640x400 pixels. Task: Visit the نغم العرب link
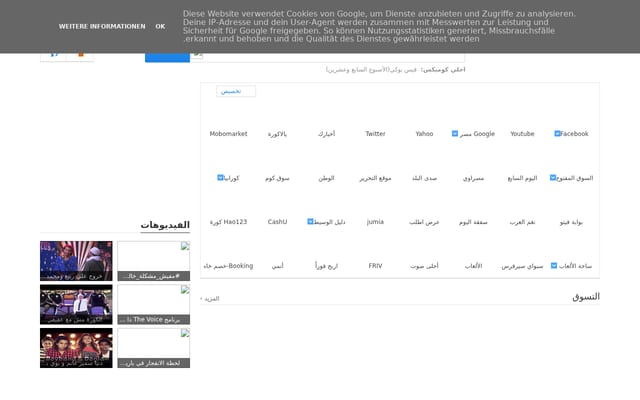(522, 222)
